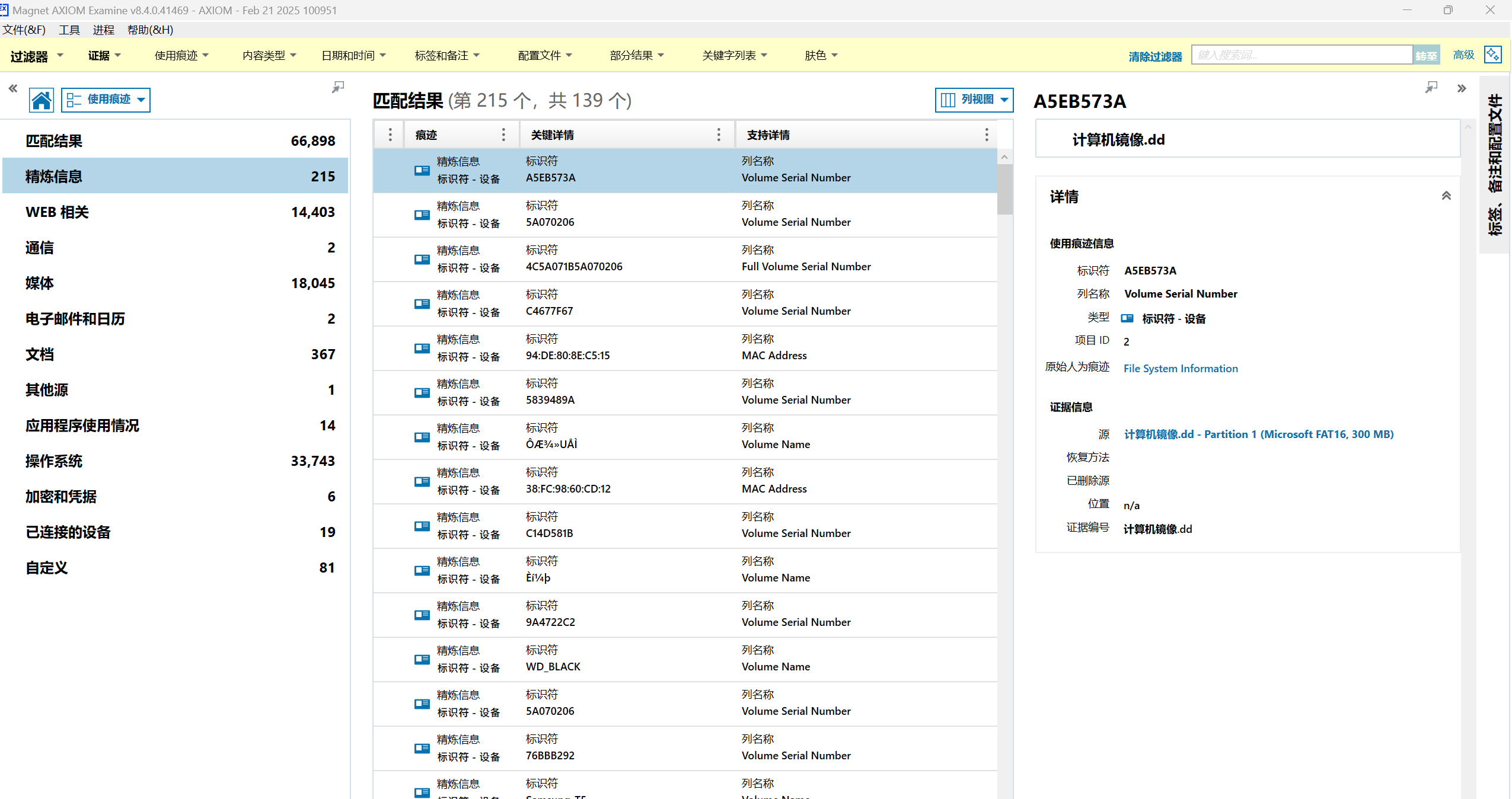
Task: Click the search keyword input field
Action: (x=1302, y=55)
